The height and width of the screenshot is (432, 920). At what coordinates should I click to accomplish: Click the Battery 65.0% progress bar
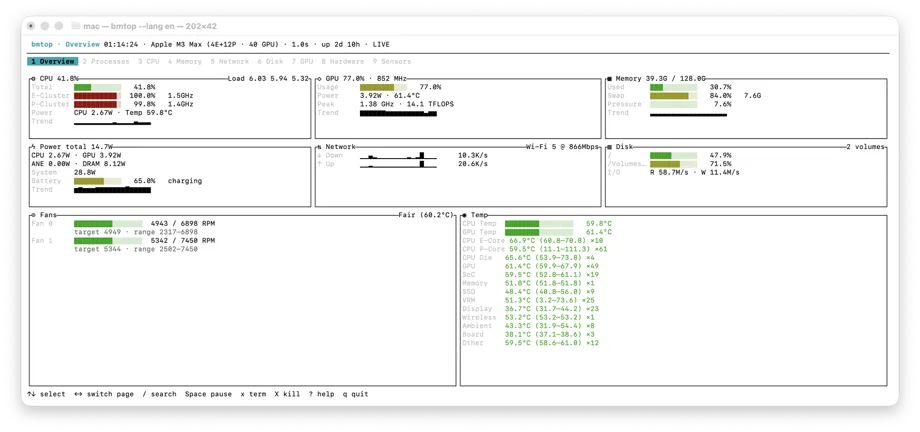coord(97,181)
